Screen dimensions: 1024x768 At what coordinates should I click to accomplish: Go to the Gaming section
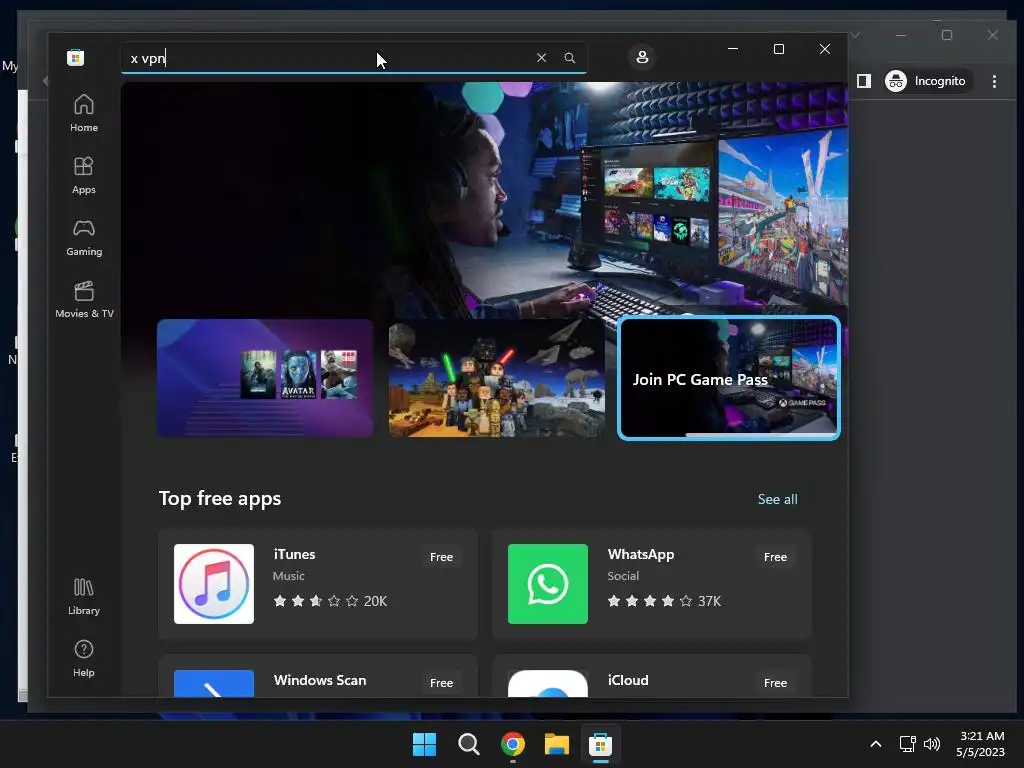click(x=84, y=238)
